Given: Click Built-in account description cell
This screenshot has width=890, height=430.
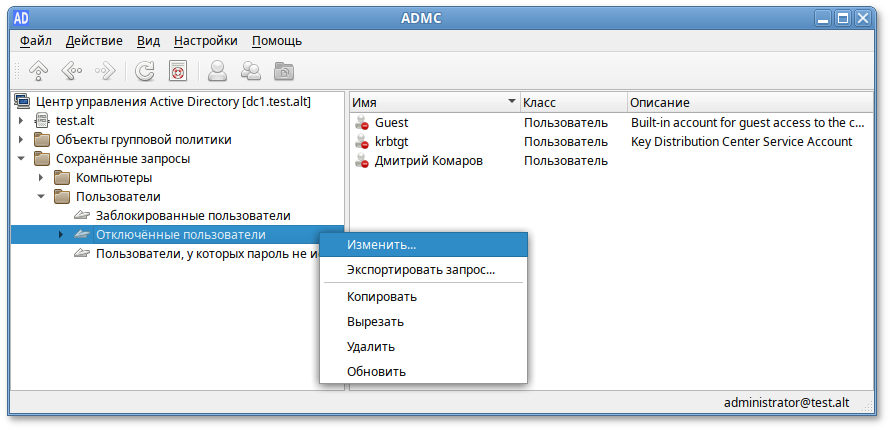Looking at the screenshot, I should (x=748, y=123).
